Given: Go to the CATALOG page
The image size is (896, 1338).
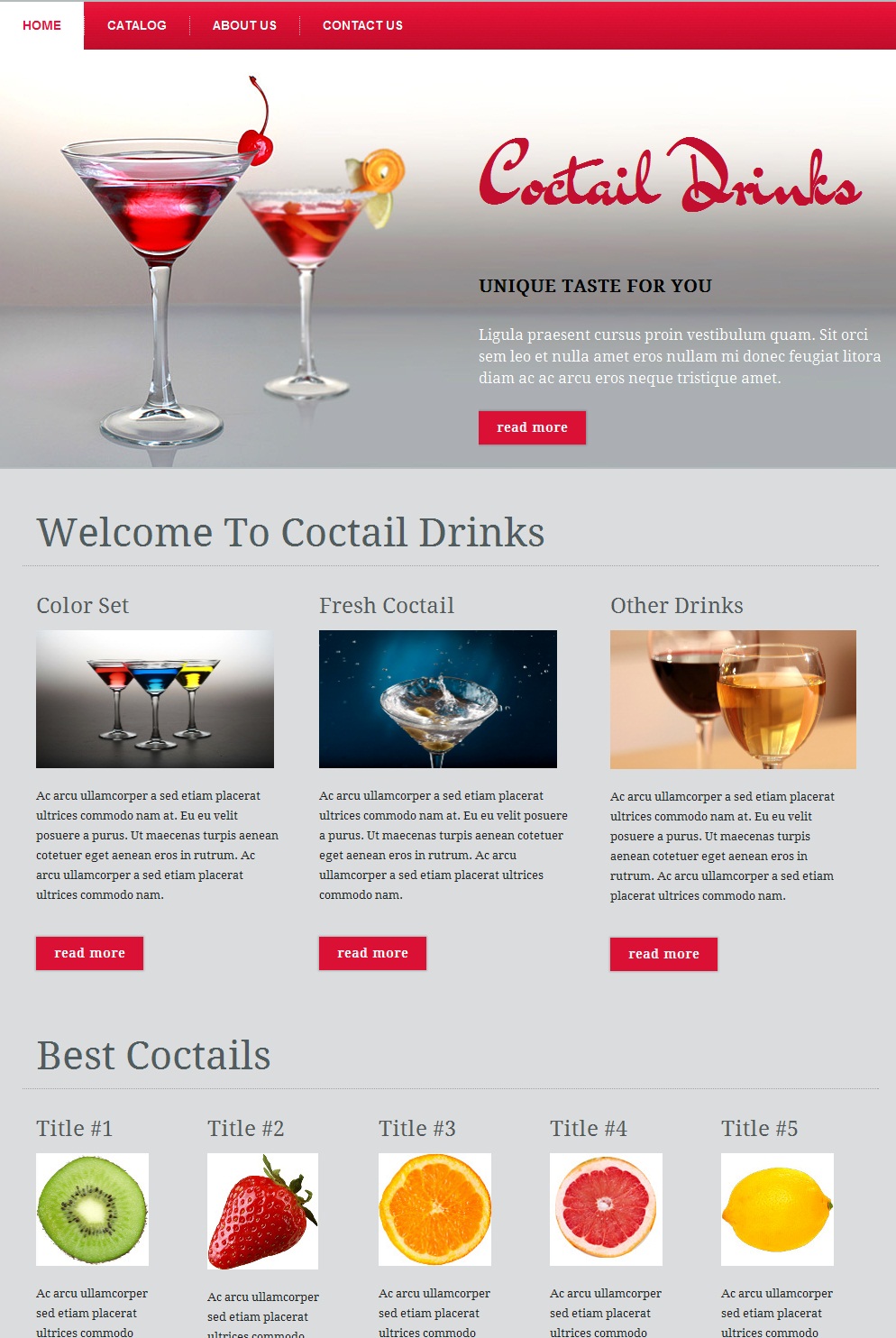Looking at the screenshot, I should (137, 25).
